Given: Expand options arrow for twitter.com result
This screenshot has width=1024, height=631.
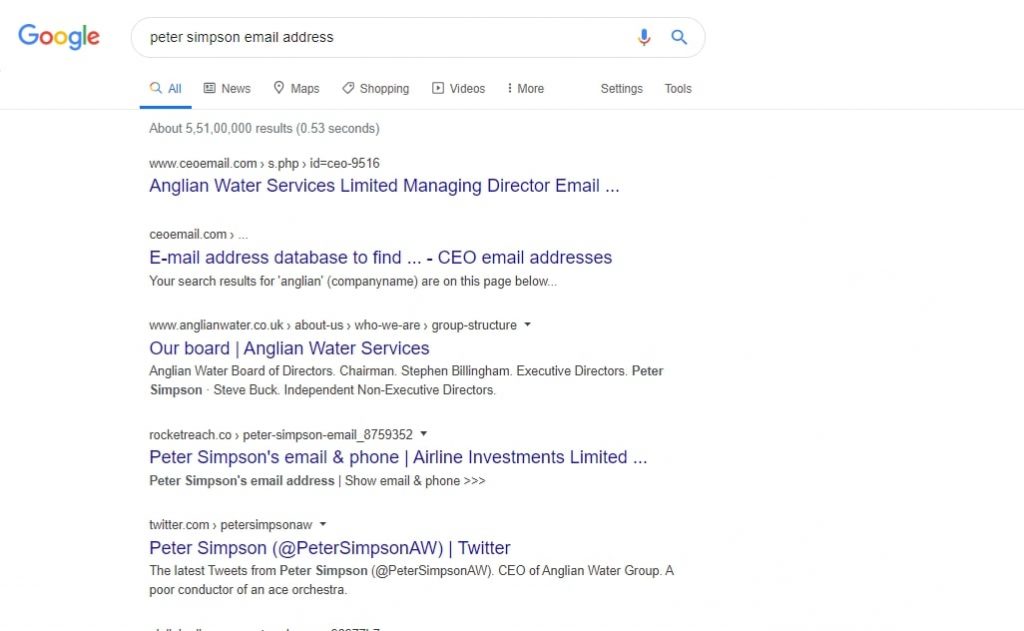Looking at the screenshot, I should (x=323, y=524).
